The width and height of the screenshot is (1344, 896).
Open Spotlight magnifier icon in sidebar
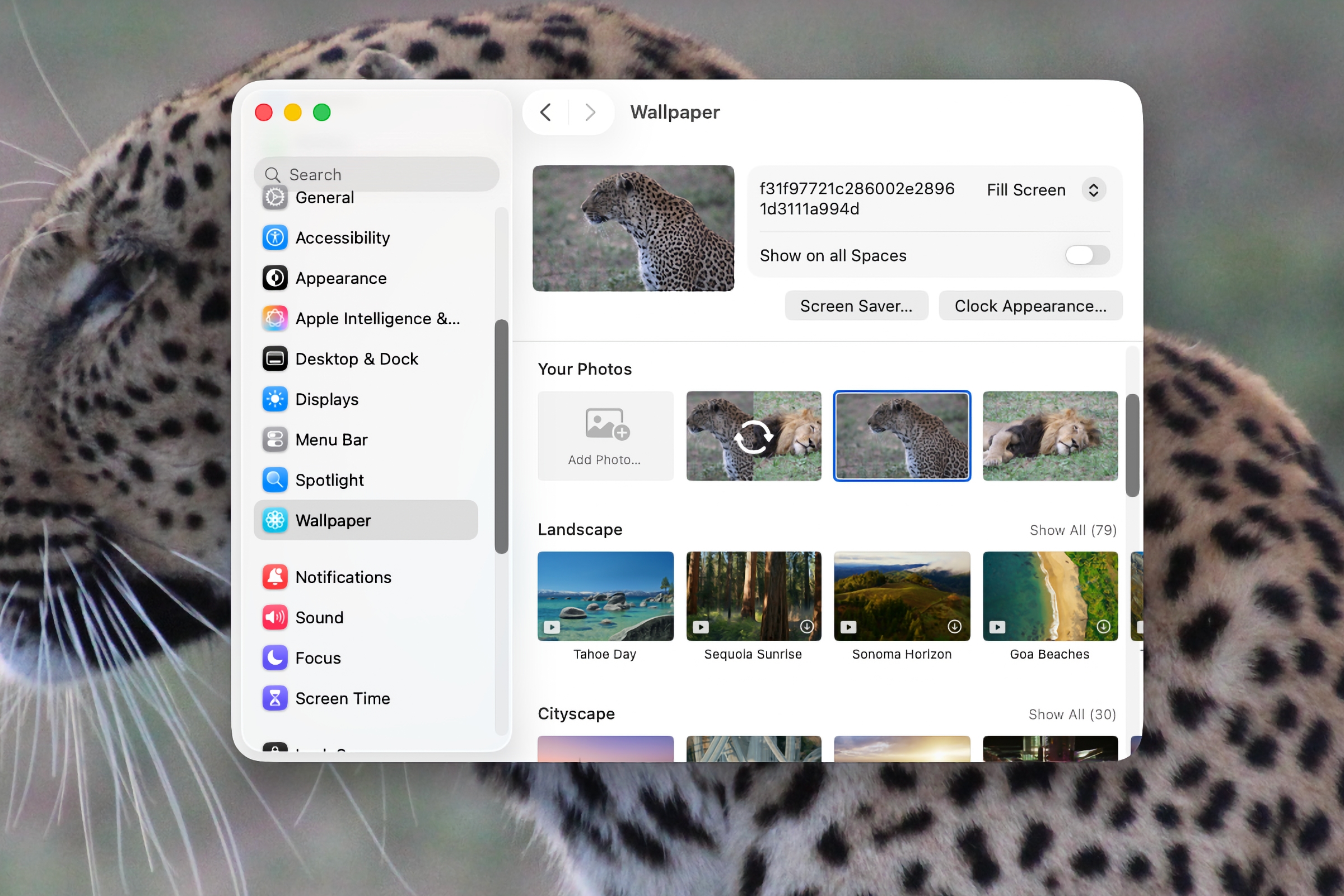point(275,480)
